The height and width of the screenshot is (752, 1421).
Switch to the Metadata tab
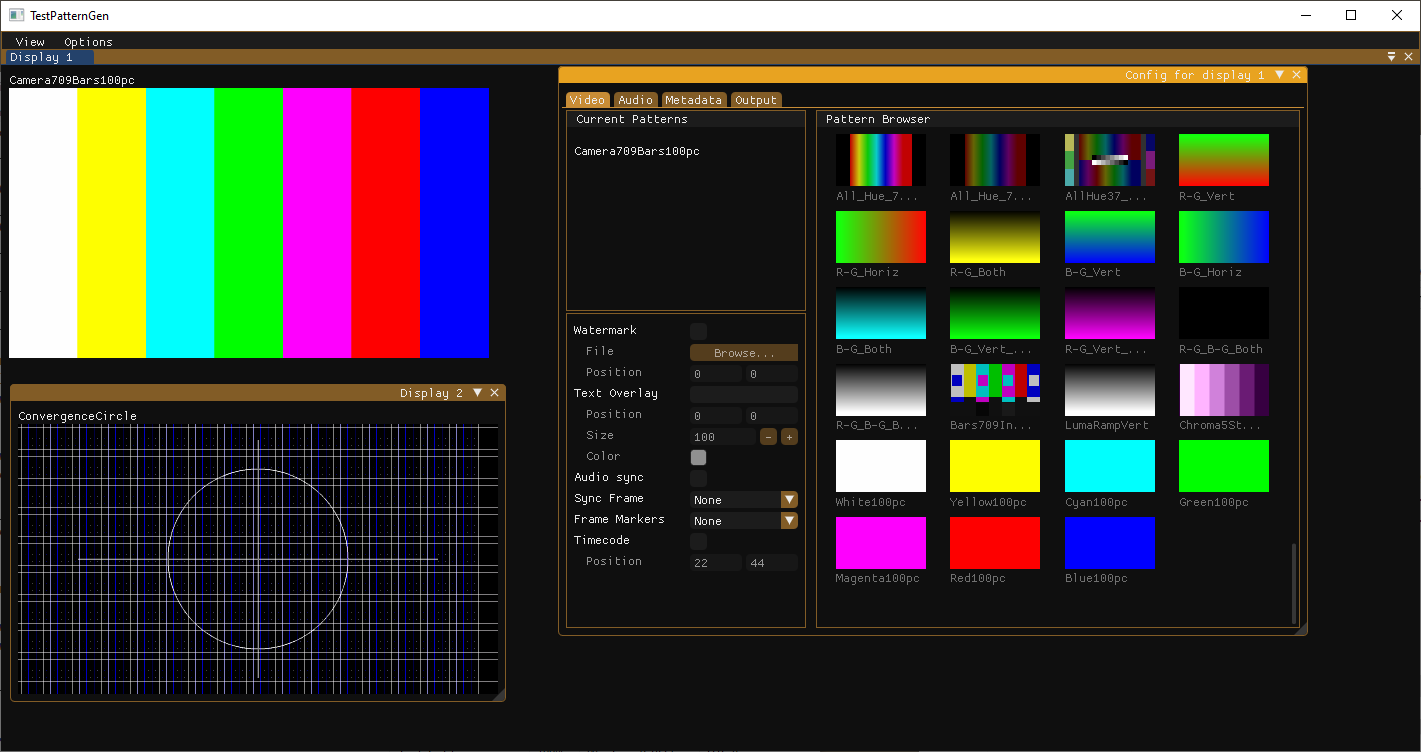(x=693, y=100)
